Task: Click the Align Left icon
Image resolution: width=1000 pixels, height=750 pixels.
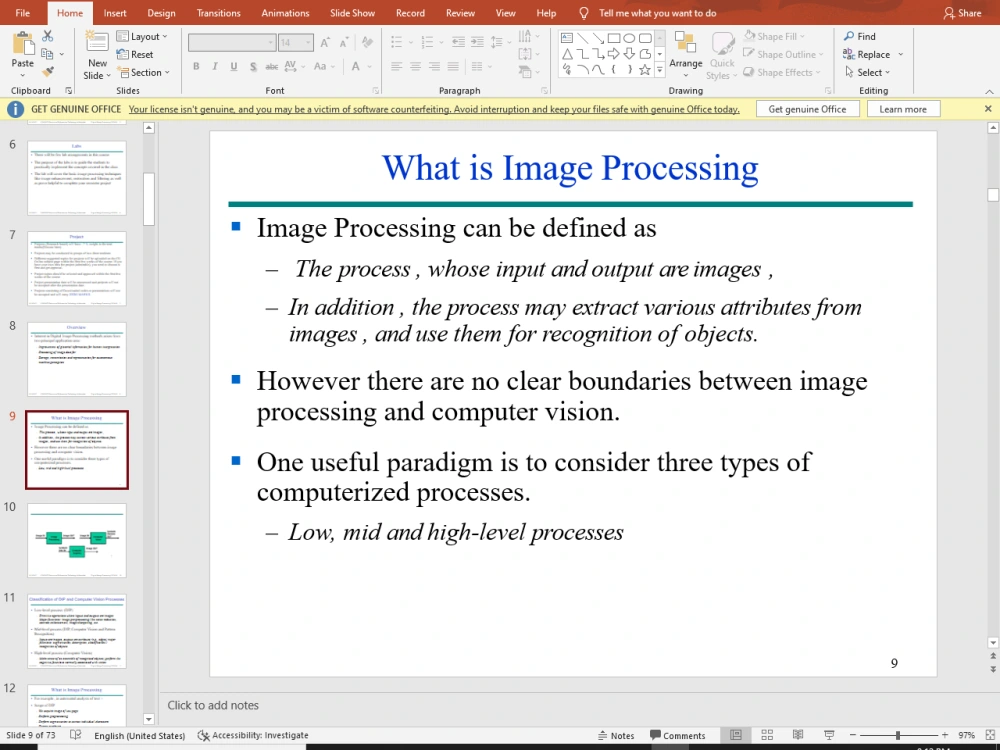Action: (x=396, y=66)
